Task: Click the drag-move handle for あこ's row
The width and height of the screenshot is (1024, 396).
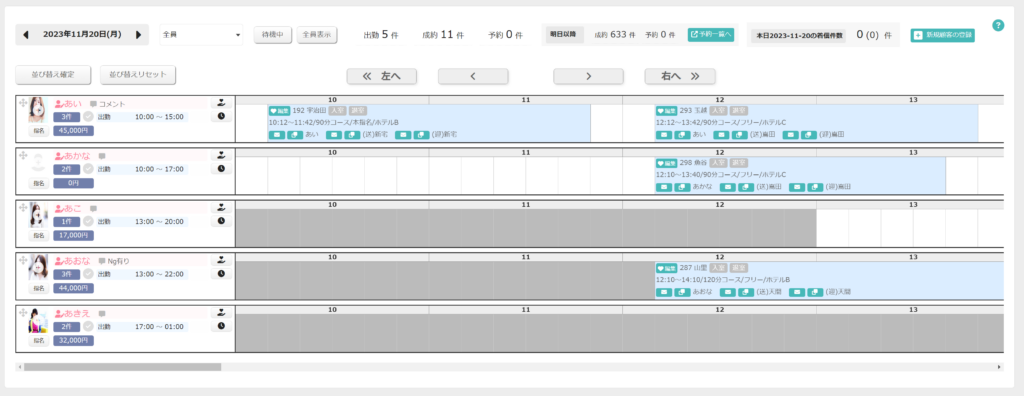Action: (x=23, y=207)
